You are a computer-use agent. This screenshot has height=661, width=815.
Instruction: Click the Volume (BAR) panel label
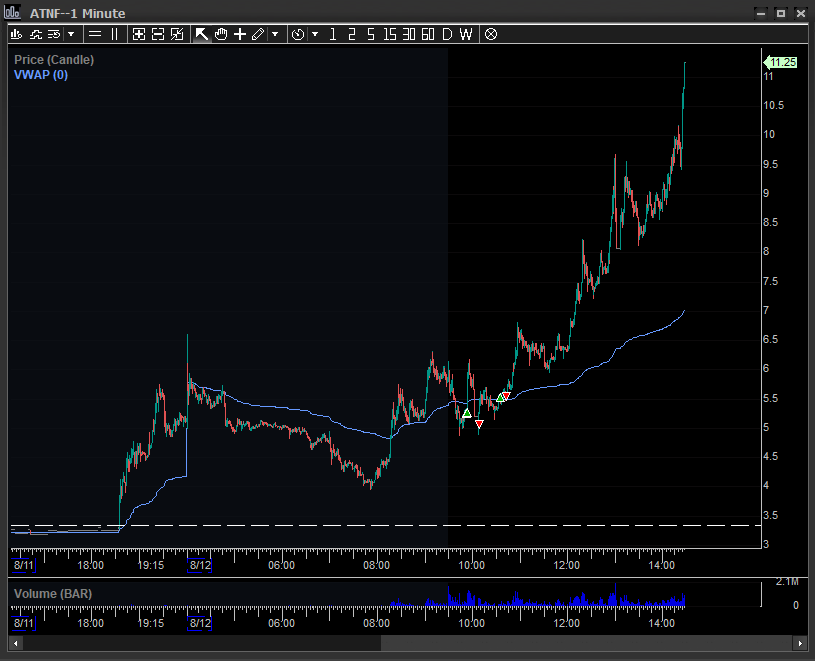click(53, 593)
